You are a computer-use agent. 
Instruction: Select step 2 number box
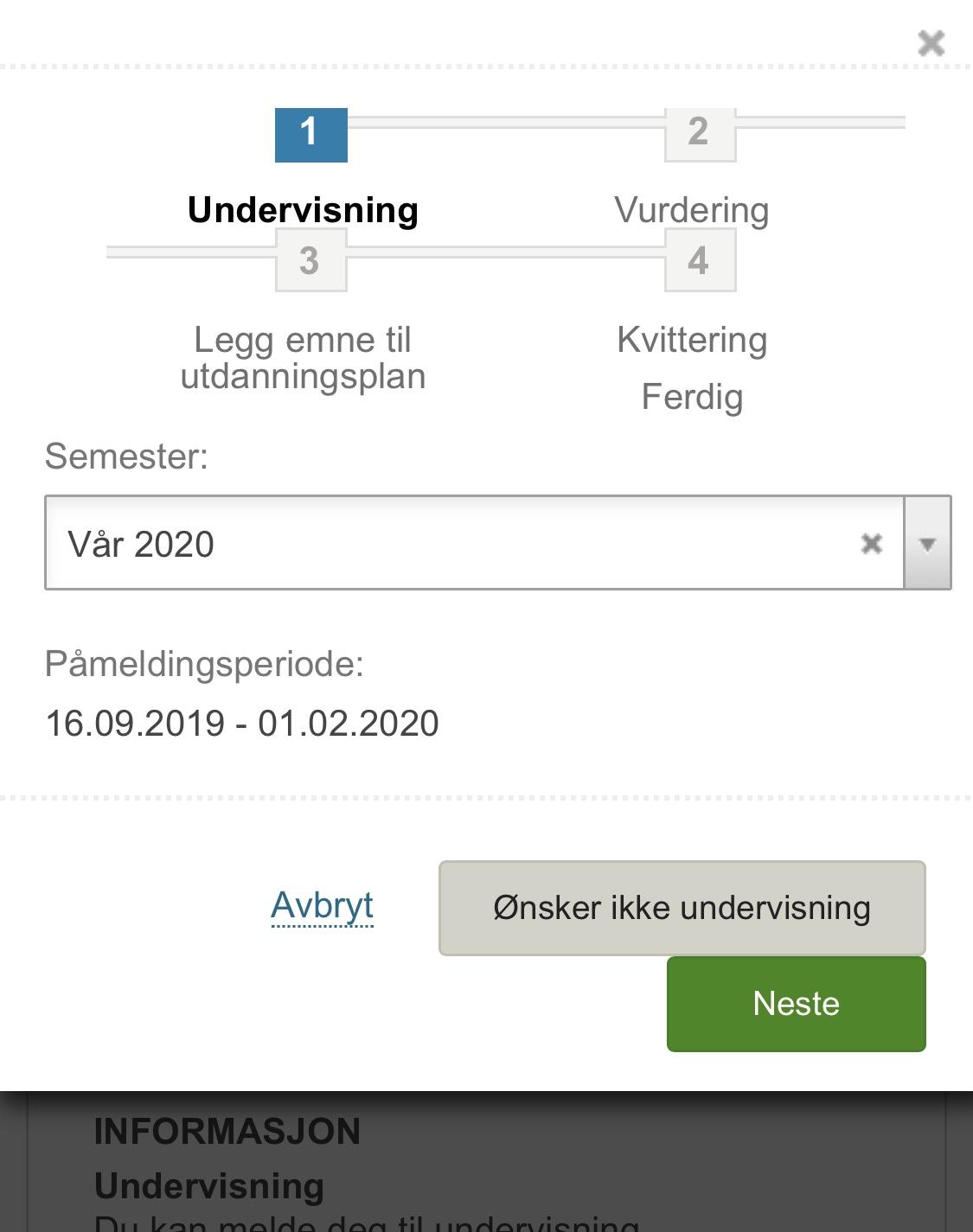pyautogui.click(x=700, y=135)
